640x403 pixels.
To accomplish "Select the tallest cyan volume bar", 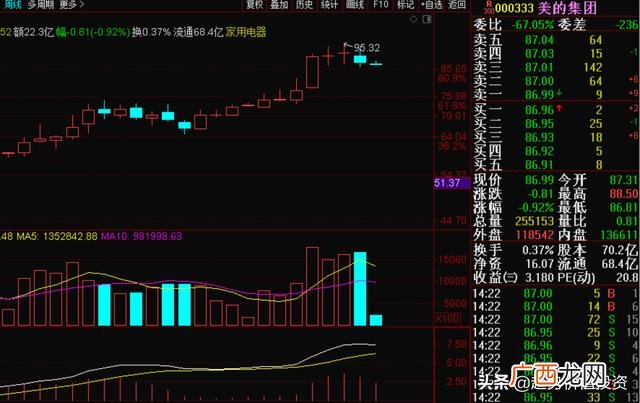I will click(x=360, y=289).
